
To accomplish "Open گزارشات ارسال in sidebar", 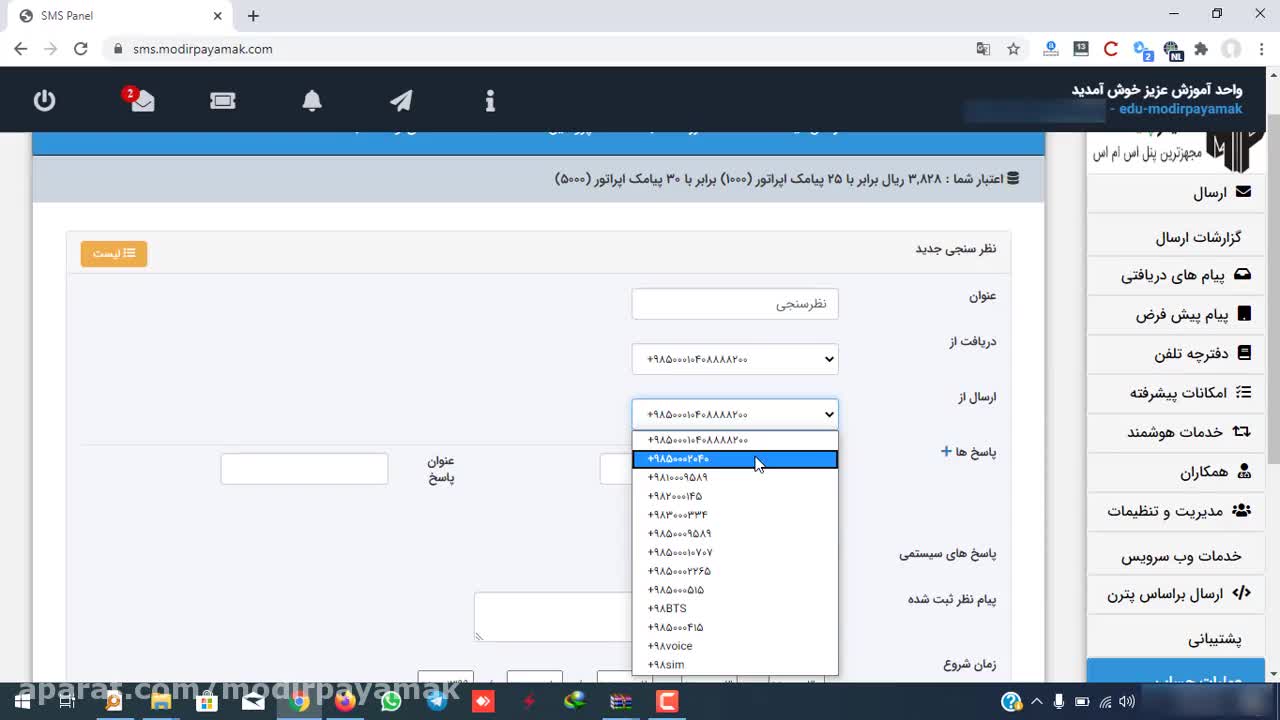I will [x=1198, y=237].
